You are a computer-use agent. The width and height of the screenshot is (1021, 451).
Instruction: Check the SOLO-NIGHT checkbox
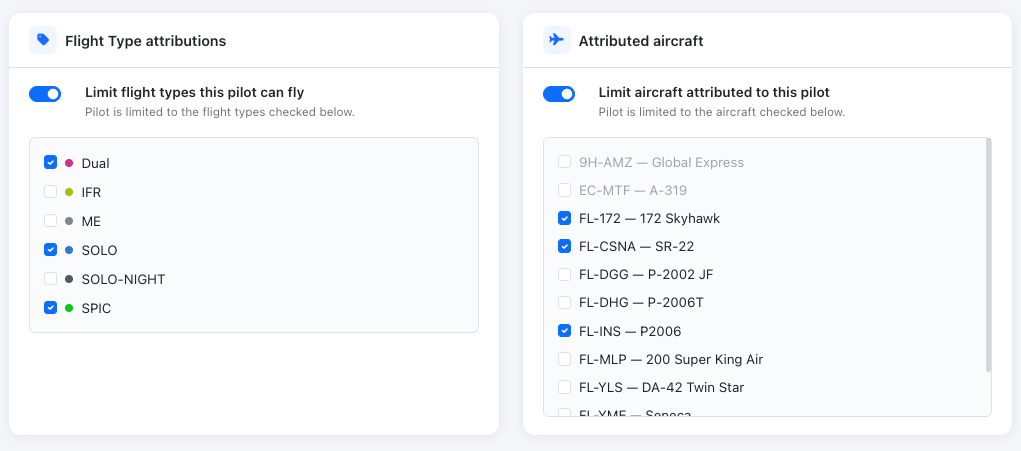coord(51,279)
